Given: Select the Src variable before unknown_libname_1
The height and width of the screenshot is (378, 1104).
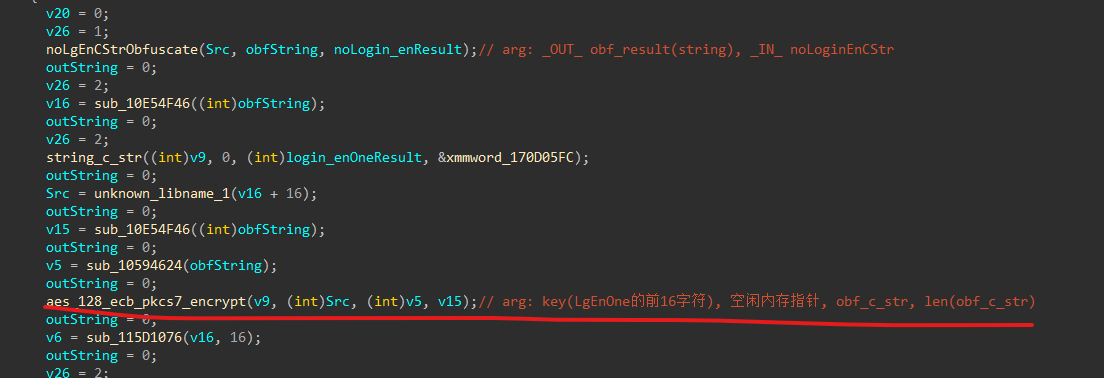Looking at the screenshot, I should coord(56,194).
